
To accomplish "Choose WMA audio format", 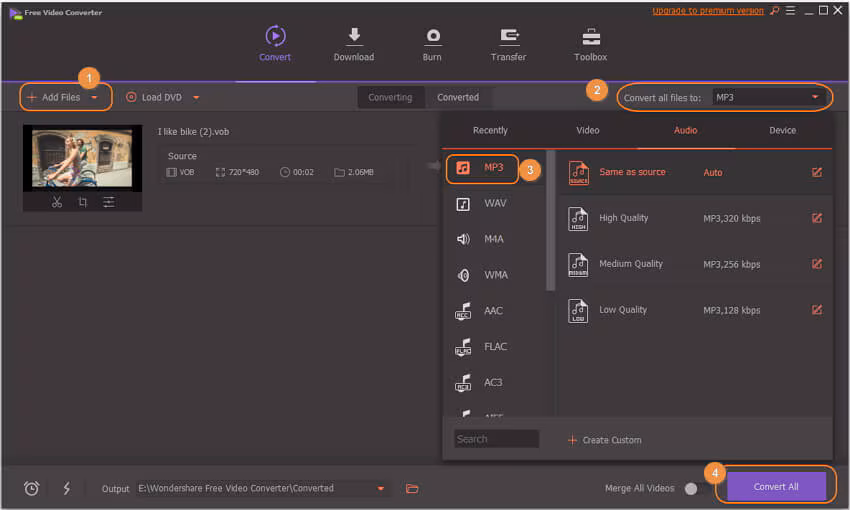I will click(x=482, y=275).
